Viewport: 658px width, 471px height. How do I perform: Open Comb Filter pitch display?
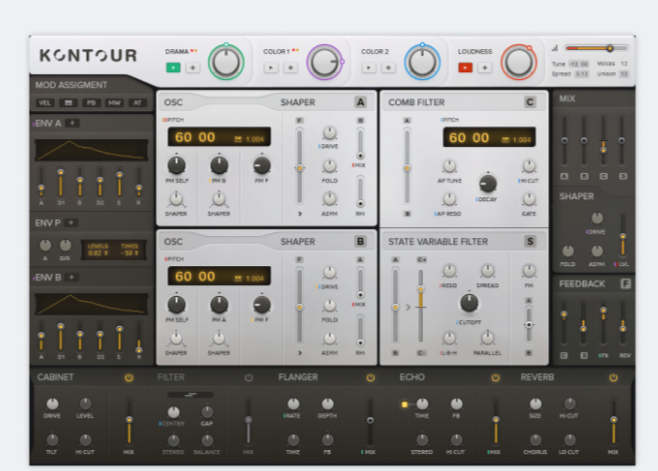pyautogui.click(x=489, y=137)
